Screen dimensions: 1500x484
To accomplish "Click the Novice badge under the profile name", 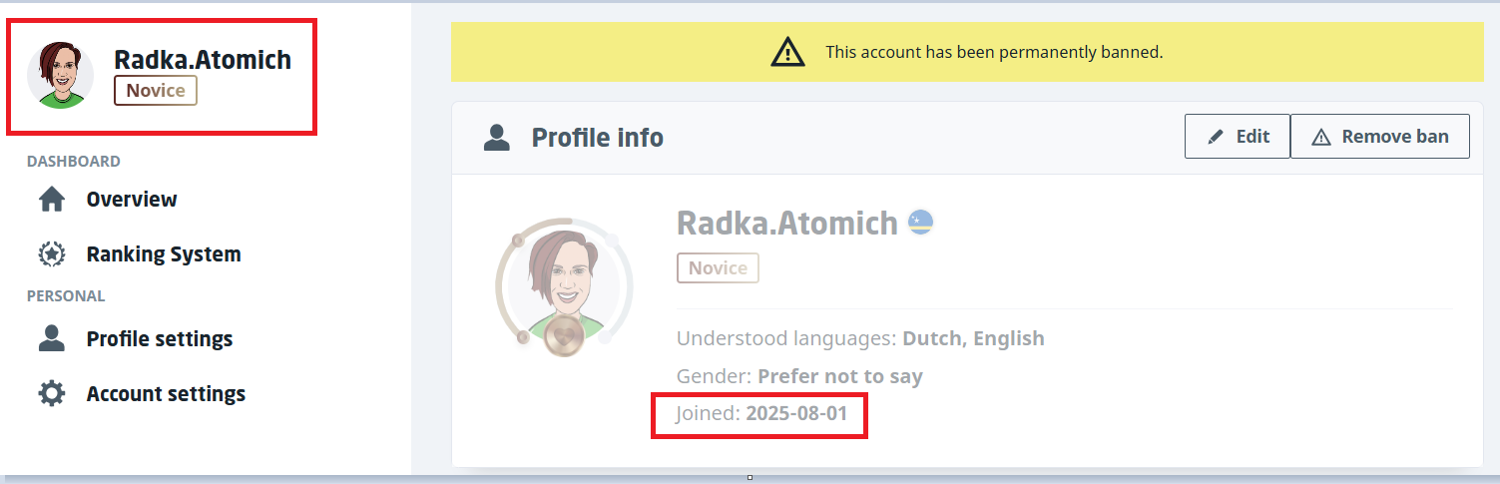I will point(717,268).
